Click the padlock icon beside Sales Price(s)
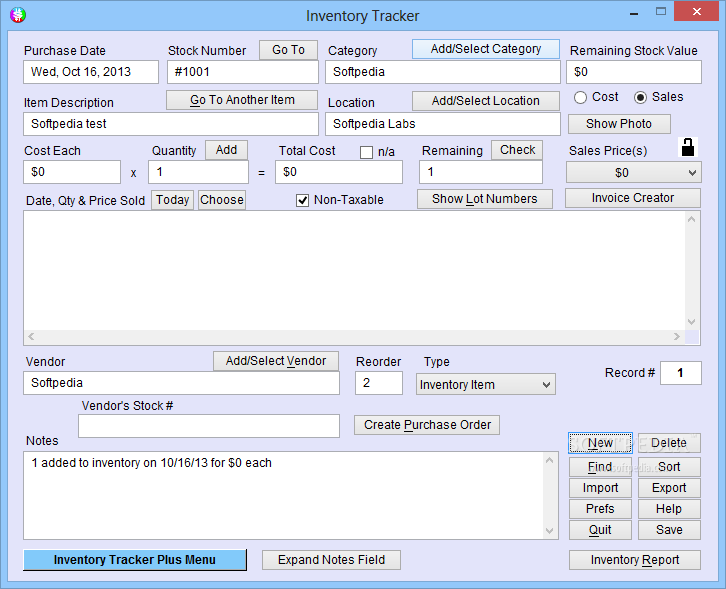 coord(688,147)
